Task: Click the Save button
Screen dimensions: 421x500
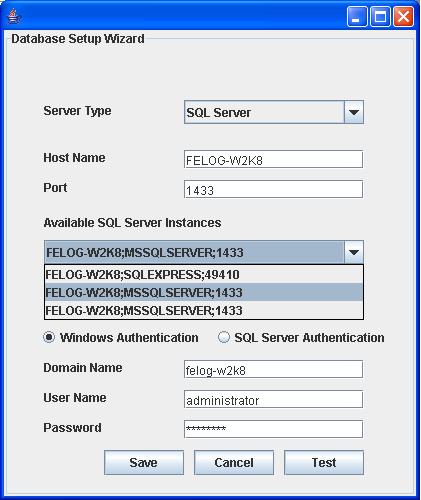Action: click(x=144, y=463)
